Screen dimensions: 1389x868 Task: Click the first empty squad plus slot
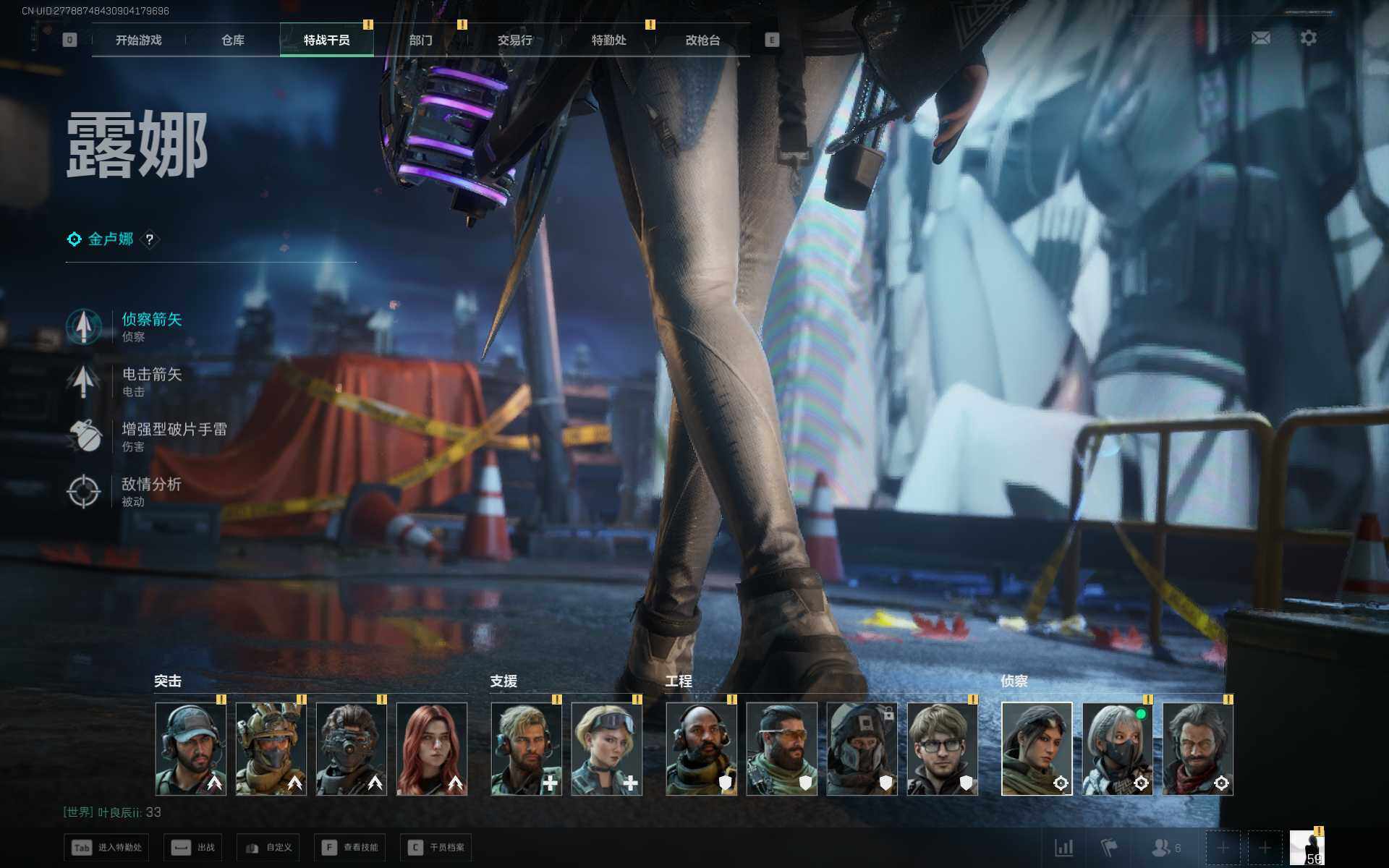1223,847
